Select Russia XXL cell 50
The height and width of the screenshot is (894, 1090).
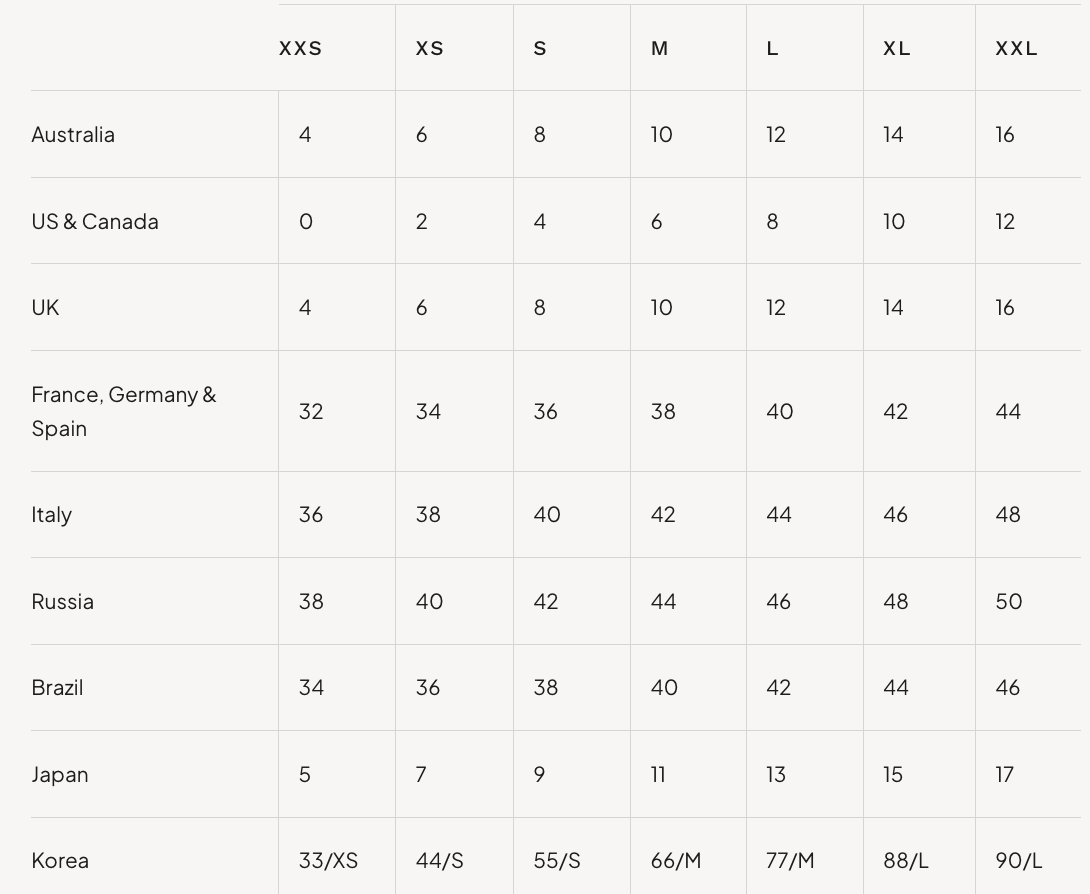click(x=1009, y=601)
